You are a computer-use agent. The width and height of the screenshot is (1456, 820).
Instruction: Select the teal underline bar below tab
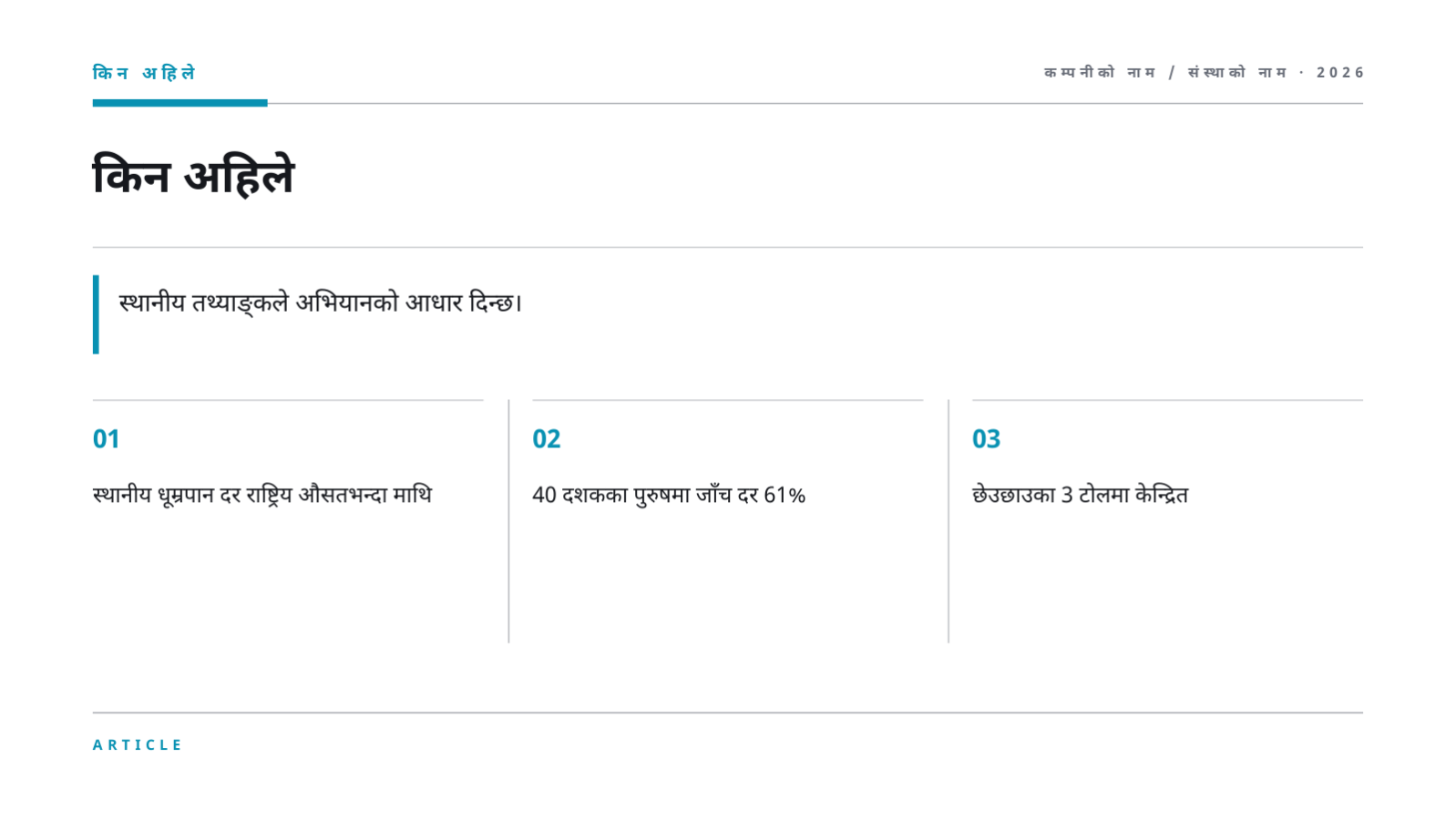click(180, 103)
